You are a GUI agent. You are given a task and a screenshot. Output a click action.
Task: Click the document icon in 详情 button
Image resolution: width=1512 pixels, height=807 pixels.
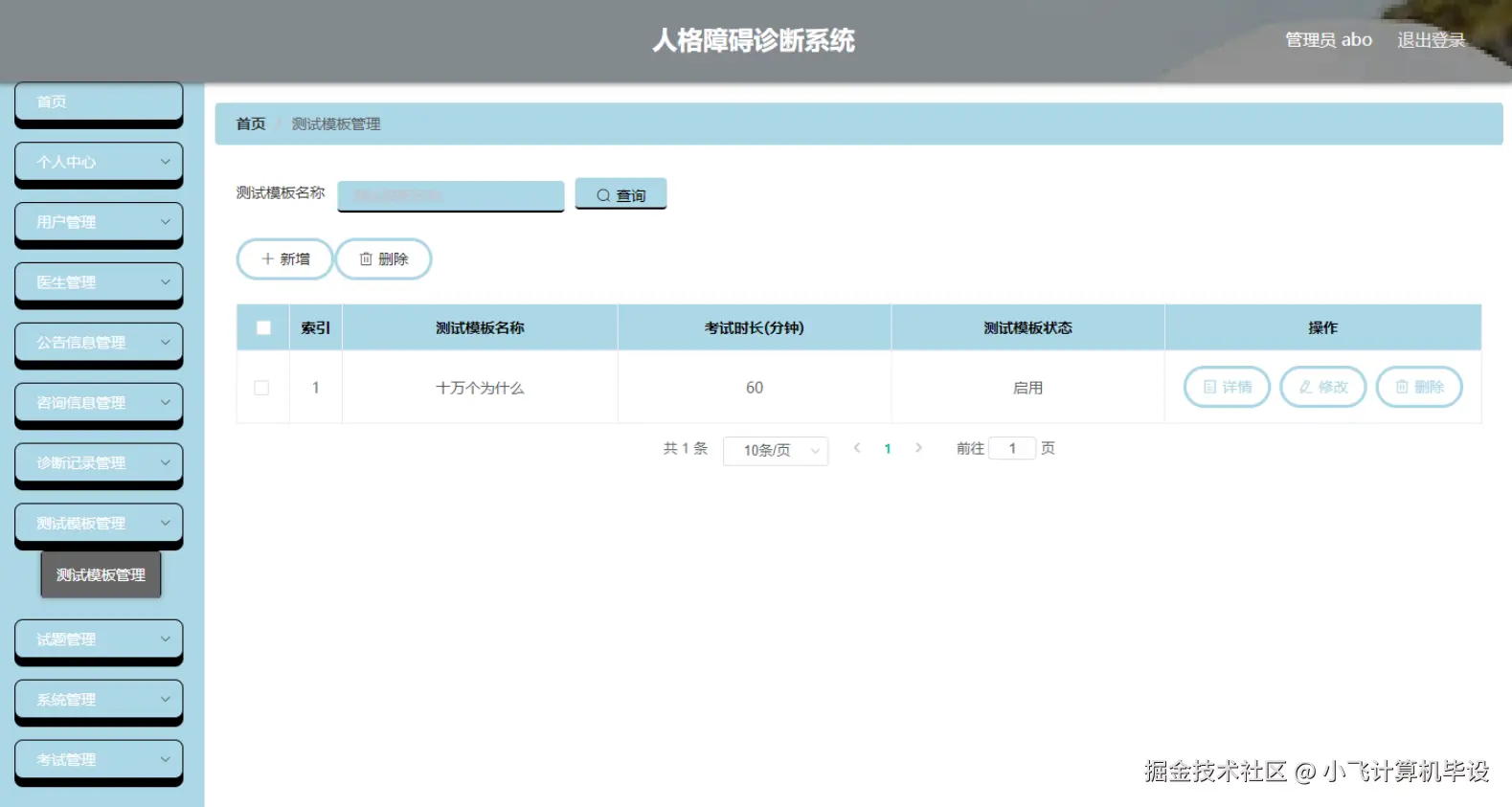pyautogui.click(x=1210, y=387)
